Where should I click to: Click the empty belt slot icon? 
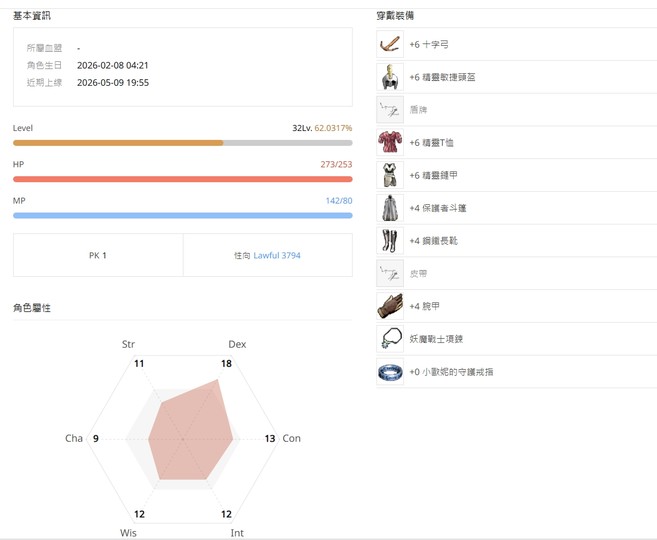[x=390, y=273]
